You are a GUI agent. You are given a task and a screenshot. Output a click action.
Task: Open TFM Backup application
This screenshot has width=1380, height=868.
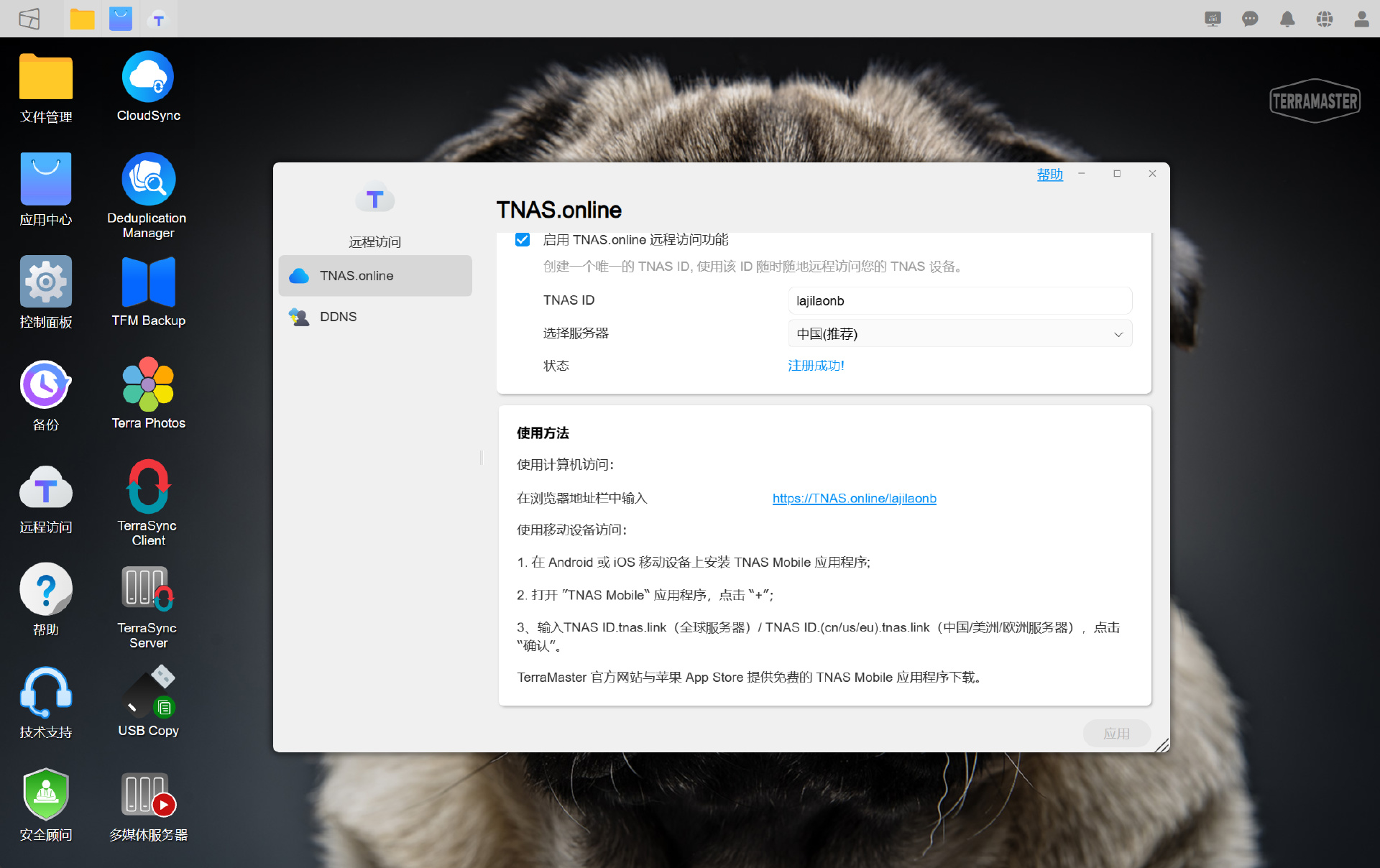coord(148,282)
